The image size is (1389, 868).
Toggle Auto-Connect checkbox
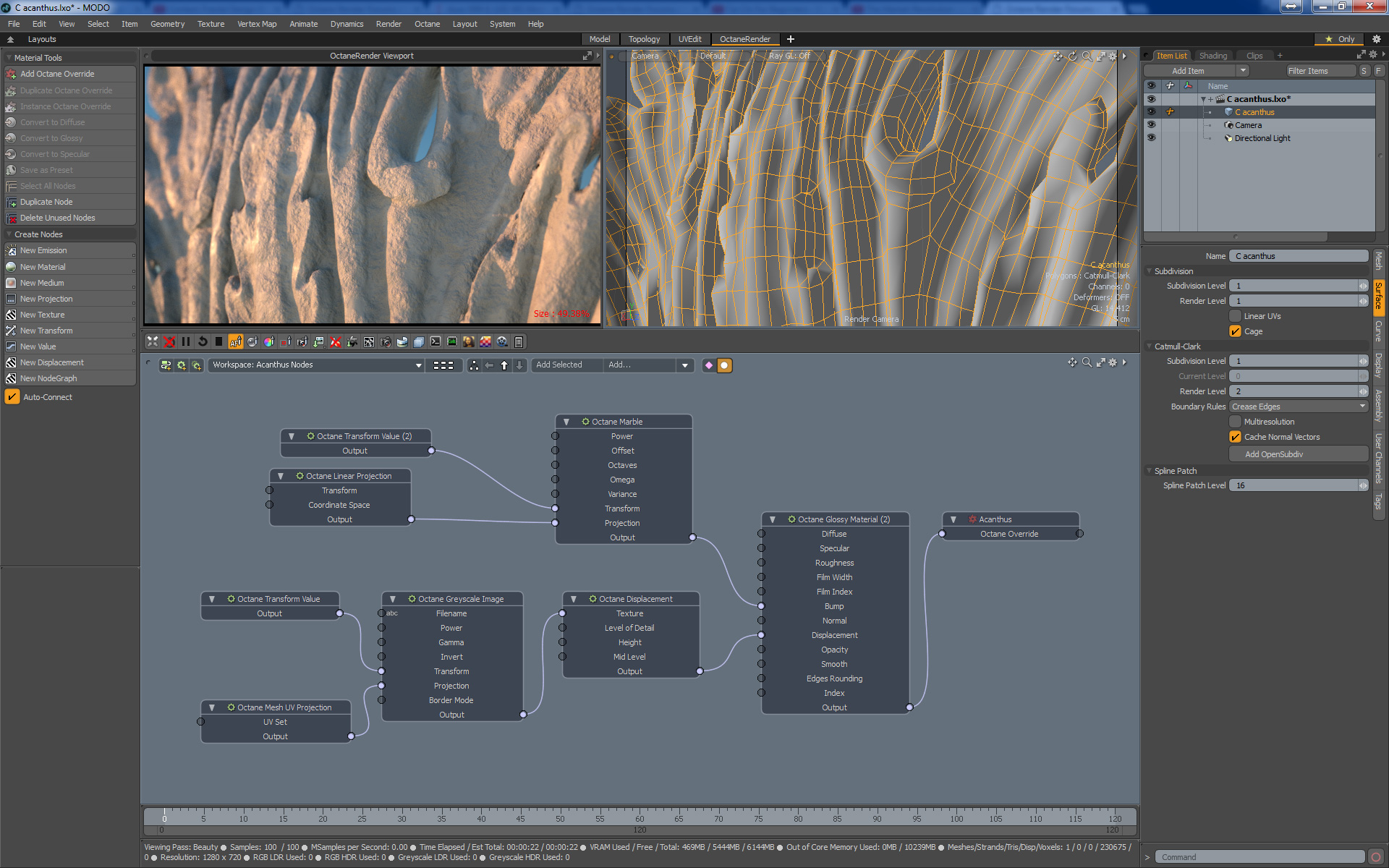point(12,397)
